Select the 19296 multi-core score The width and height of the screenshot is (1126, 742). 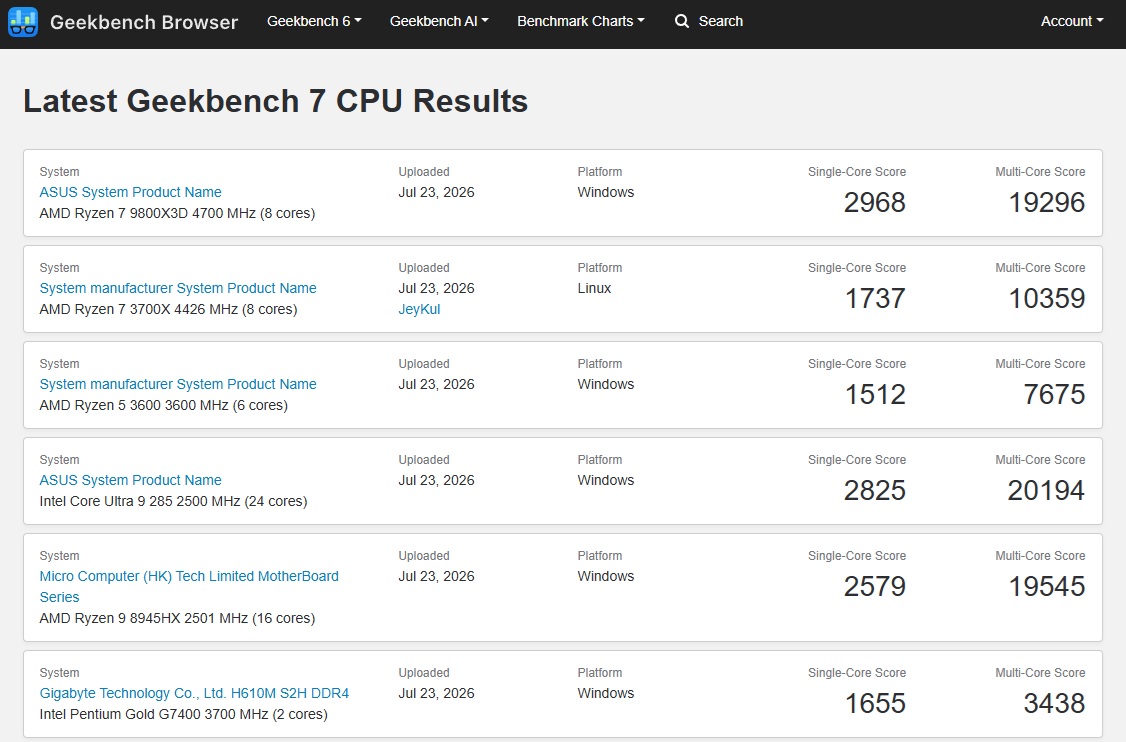pos(1046,203)
